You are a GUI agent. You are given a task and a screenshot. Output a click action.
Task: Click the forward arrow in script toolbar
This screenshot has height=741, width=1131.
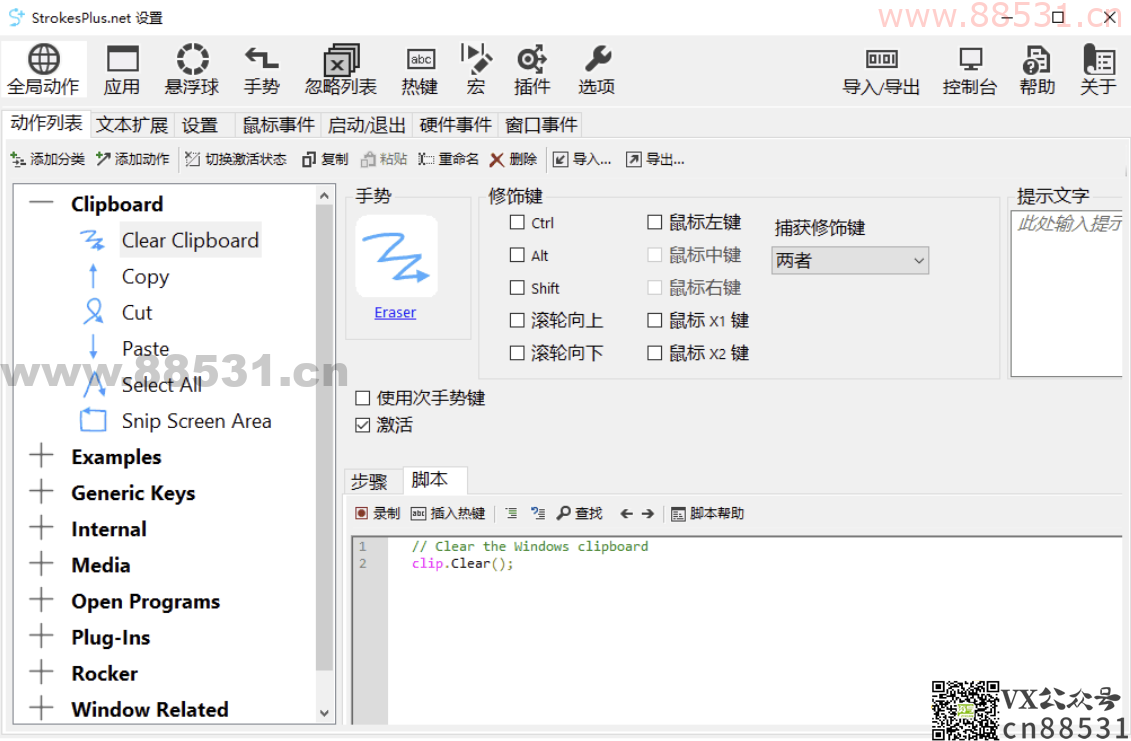[648, 514]
